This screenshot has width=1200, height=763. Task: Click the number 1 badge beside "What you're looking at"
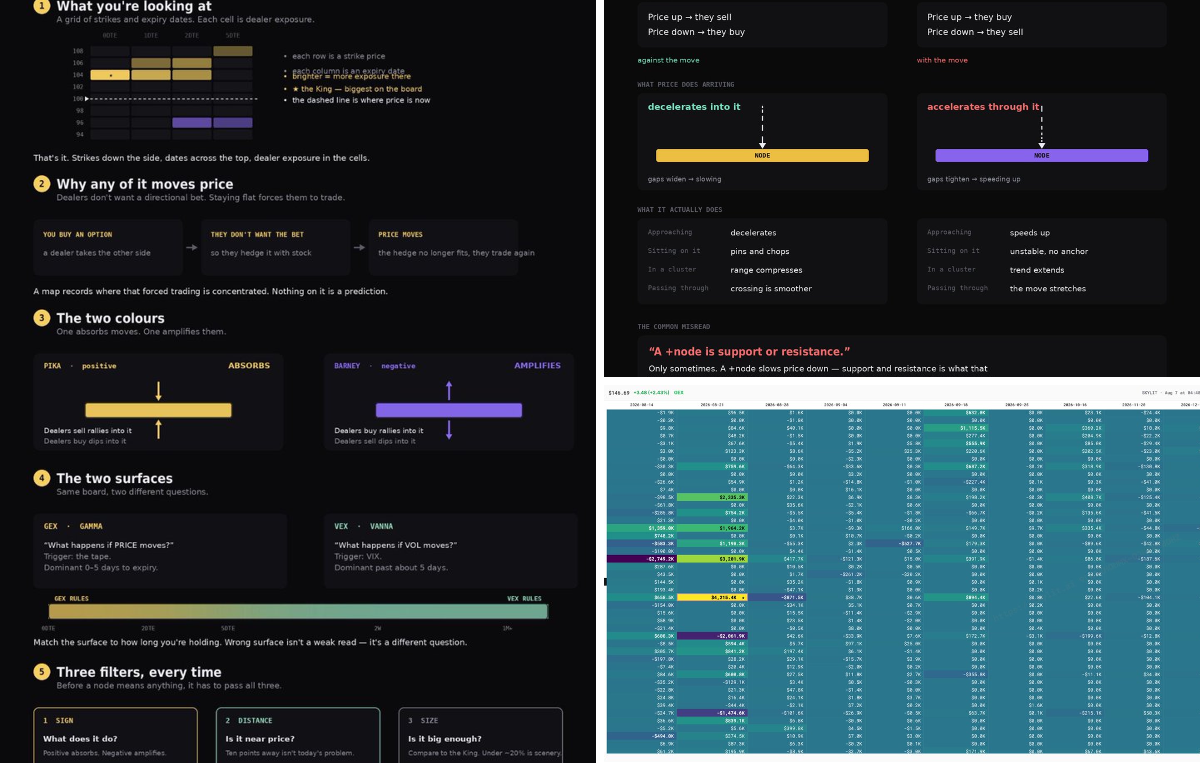click(x=41, y=6)
